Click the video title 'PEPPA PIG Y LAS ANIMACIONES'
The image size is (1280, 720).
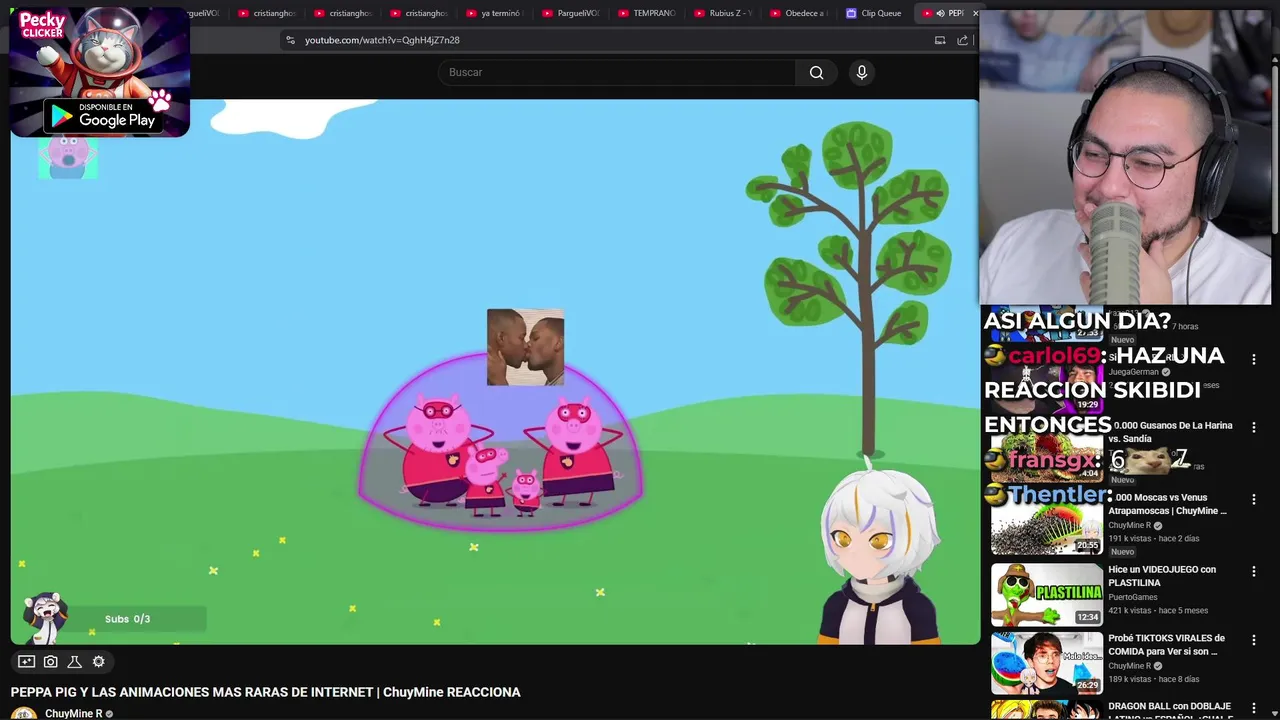(265, 692)
